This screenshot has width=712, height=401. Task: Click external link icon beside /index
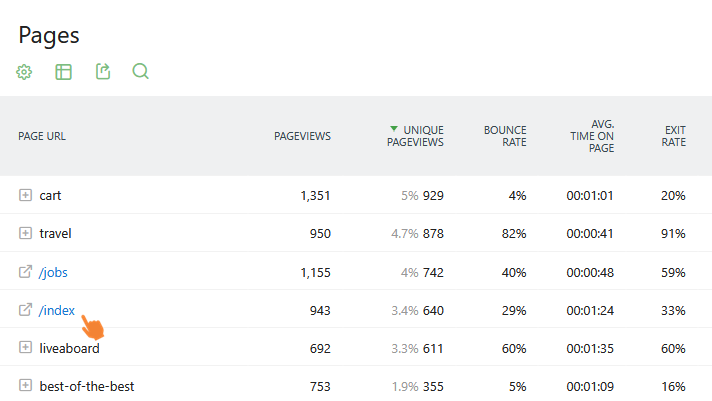25,310
